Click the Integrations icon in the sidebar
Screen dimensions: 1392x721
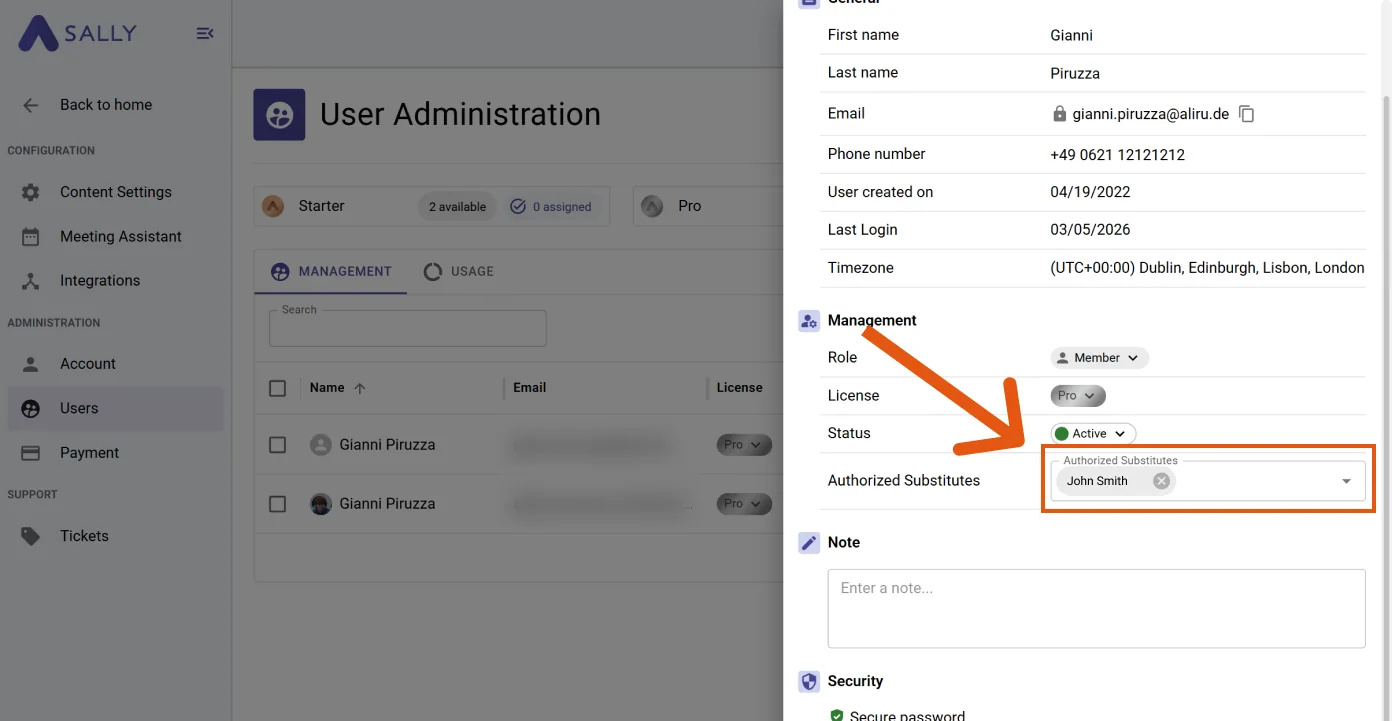click(31, 281)
